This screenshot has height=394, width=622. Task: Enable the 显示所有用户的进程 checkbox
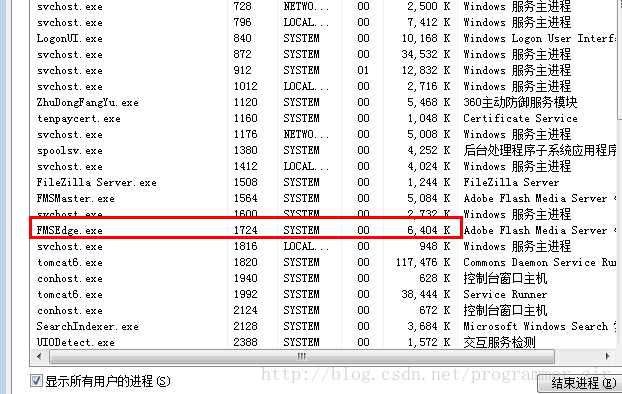pos(36,381)
